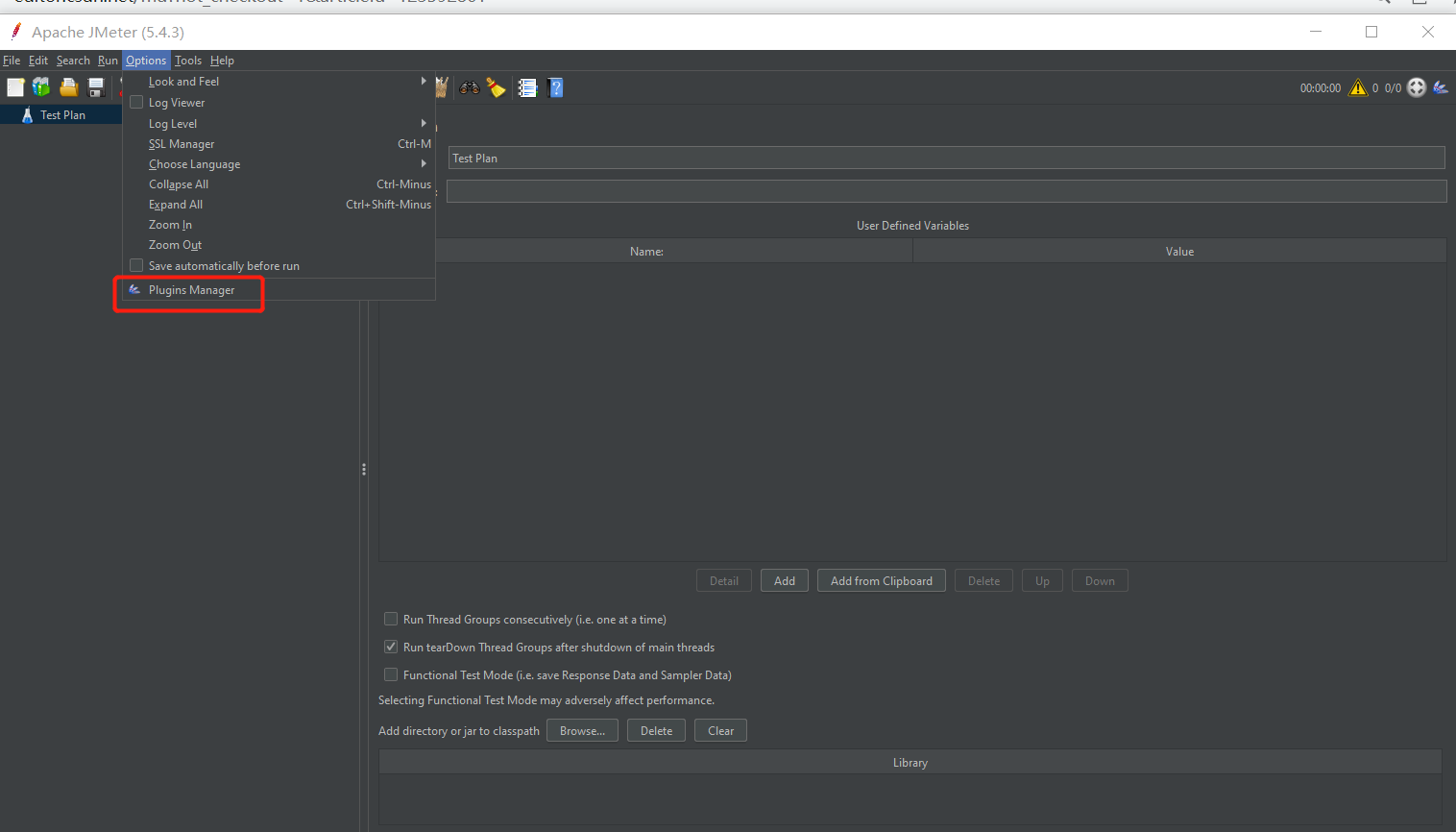Click the split pane divider handle dots

pos(364,469)
